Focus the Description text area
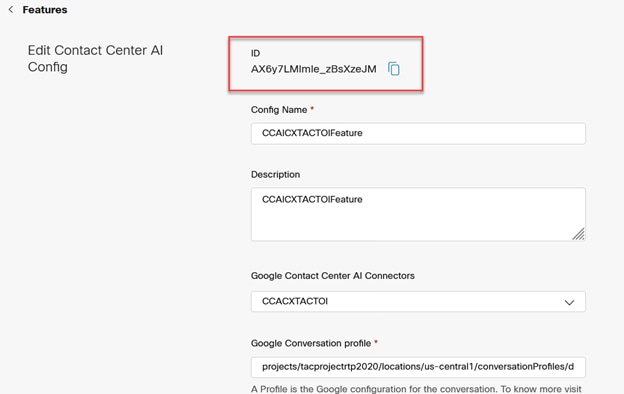624x394 pixels. click(x=418, y=215)
